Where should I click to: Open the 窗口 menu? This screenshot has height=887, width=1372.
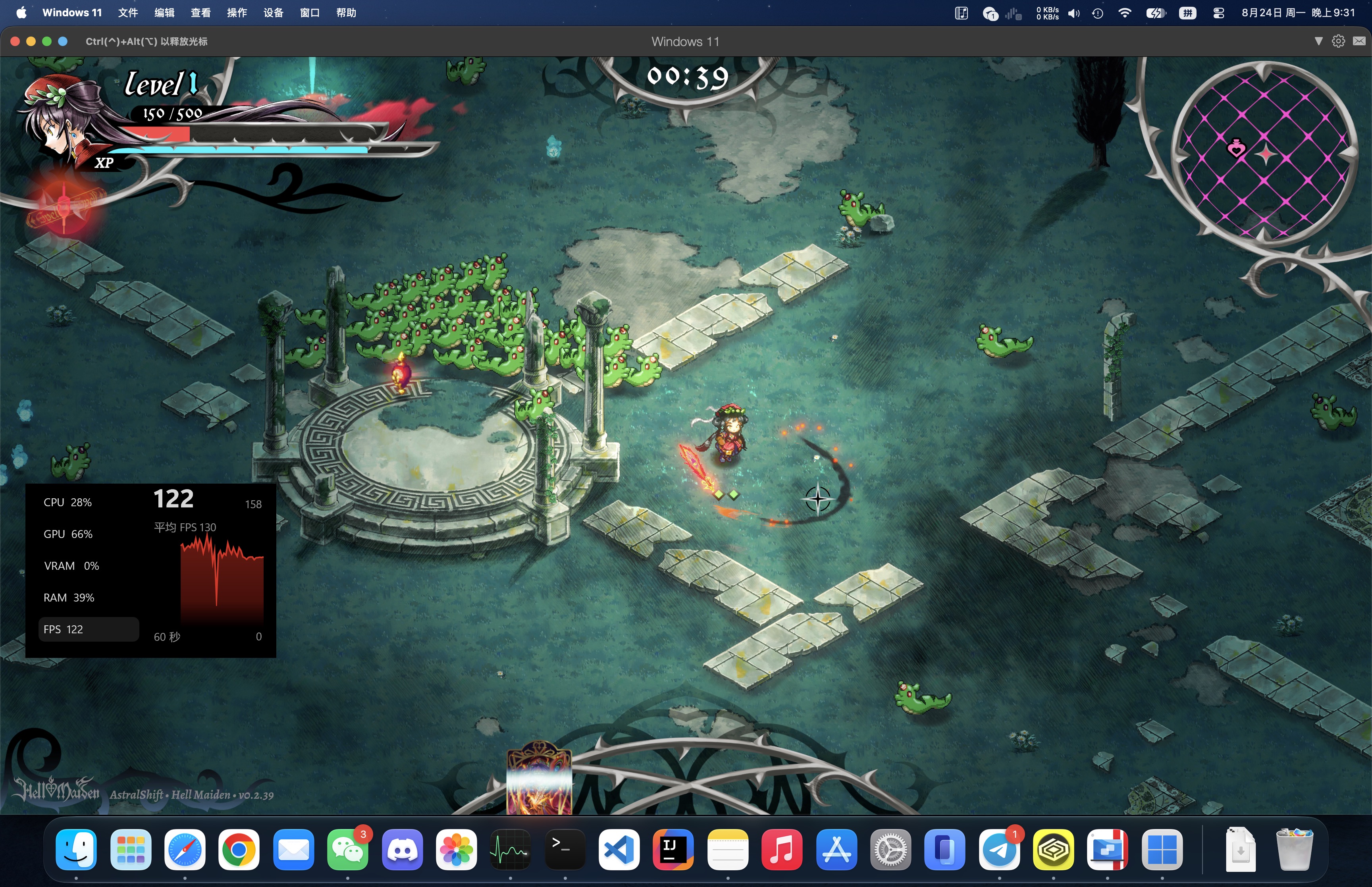[x=310, y=13]
